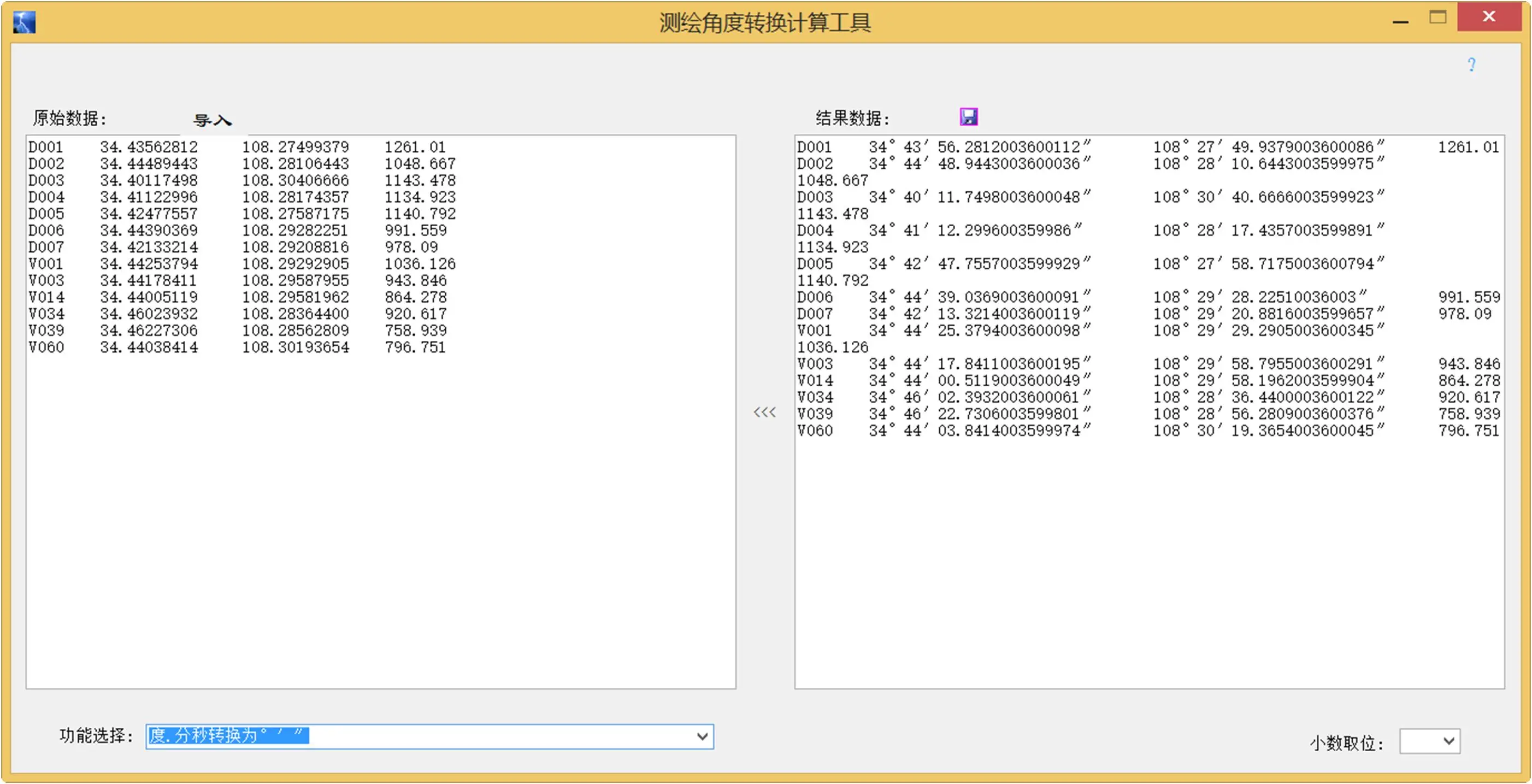Click the 导入 import button
This screenshot has height=784, width=1532.
pyautogui.click(x=213, y=120)
